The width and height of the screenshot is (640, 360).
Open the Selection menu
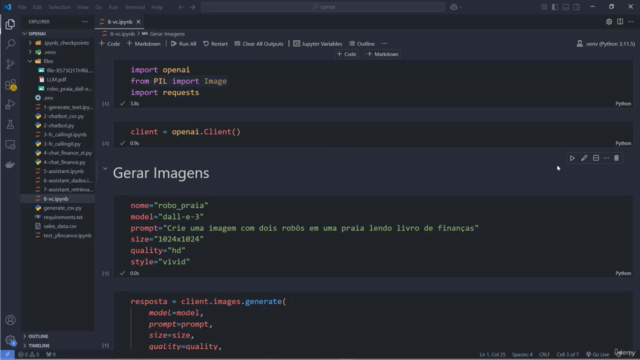tap(59, 7)
